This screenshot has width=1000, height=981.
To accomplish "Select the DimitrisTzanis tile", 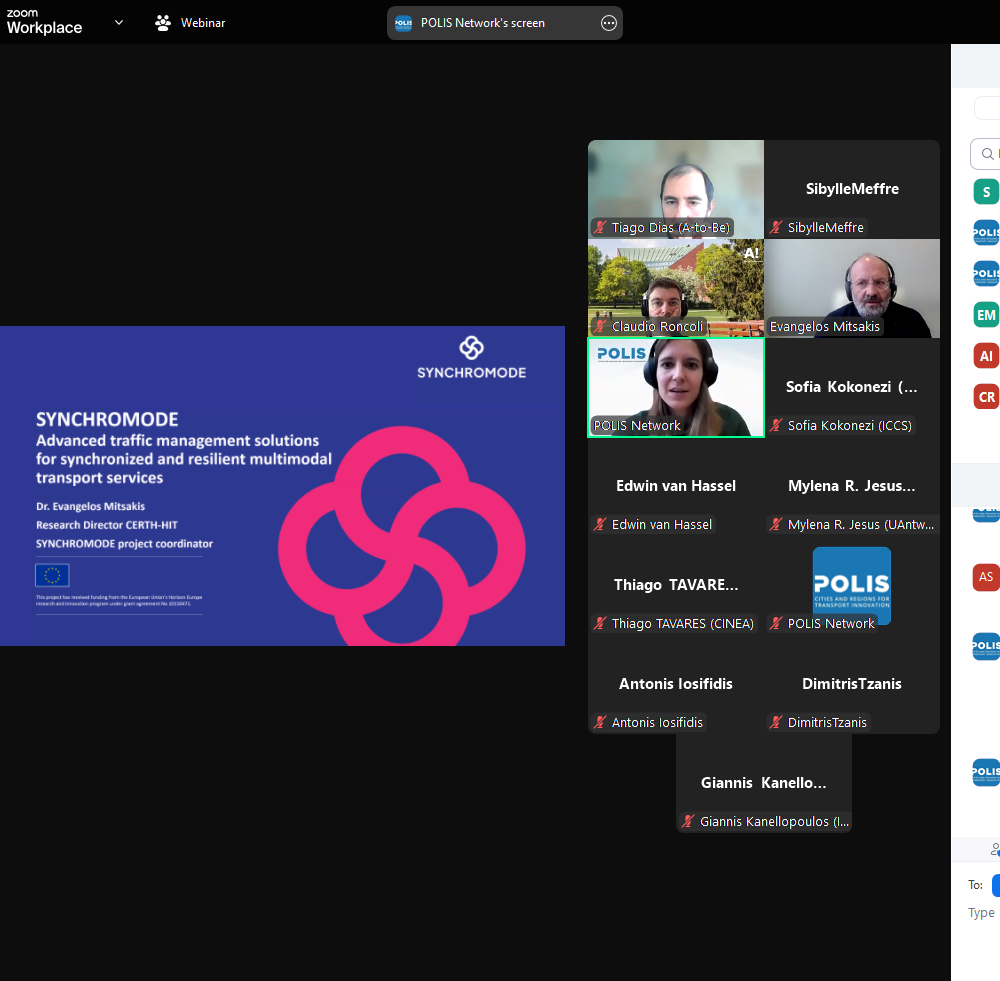I will (852, 684).
